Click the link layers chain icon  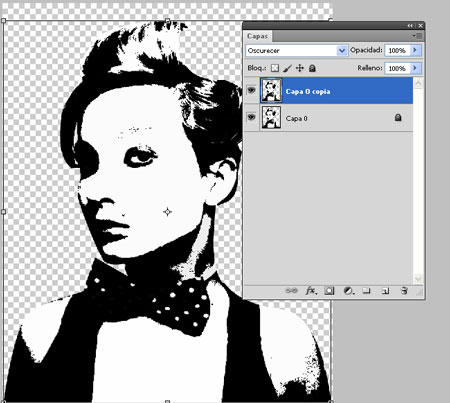291,291
